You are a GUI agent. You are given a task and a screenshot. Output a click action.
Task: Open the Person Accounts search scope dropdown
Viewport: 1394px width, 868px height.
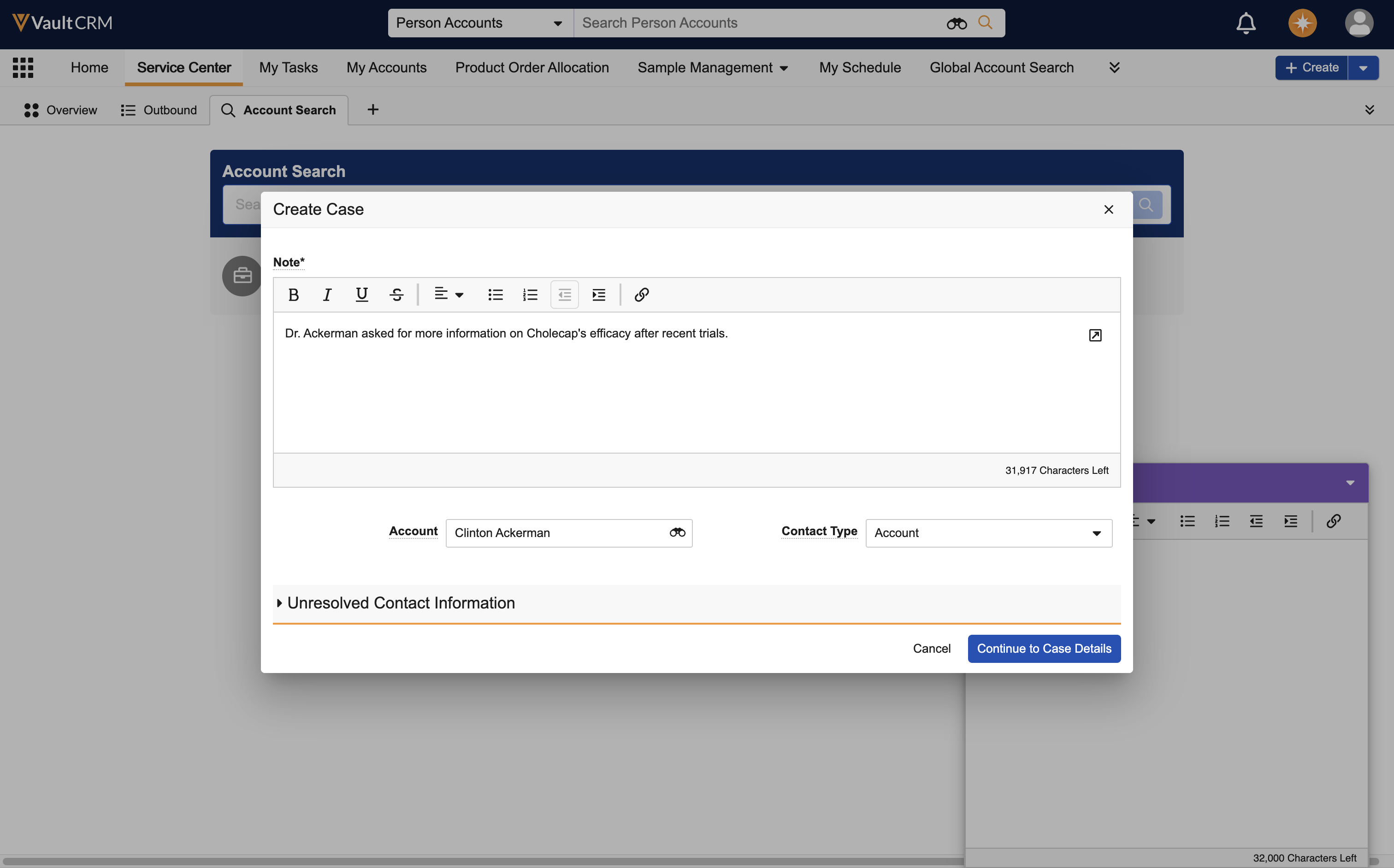(x=479, y=23)
